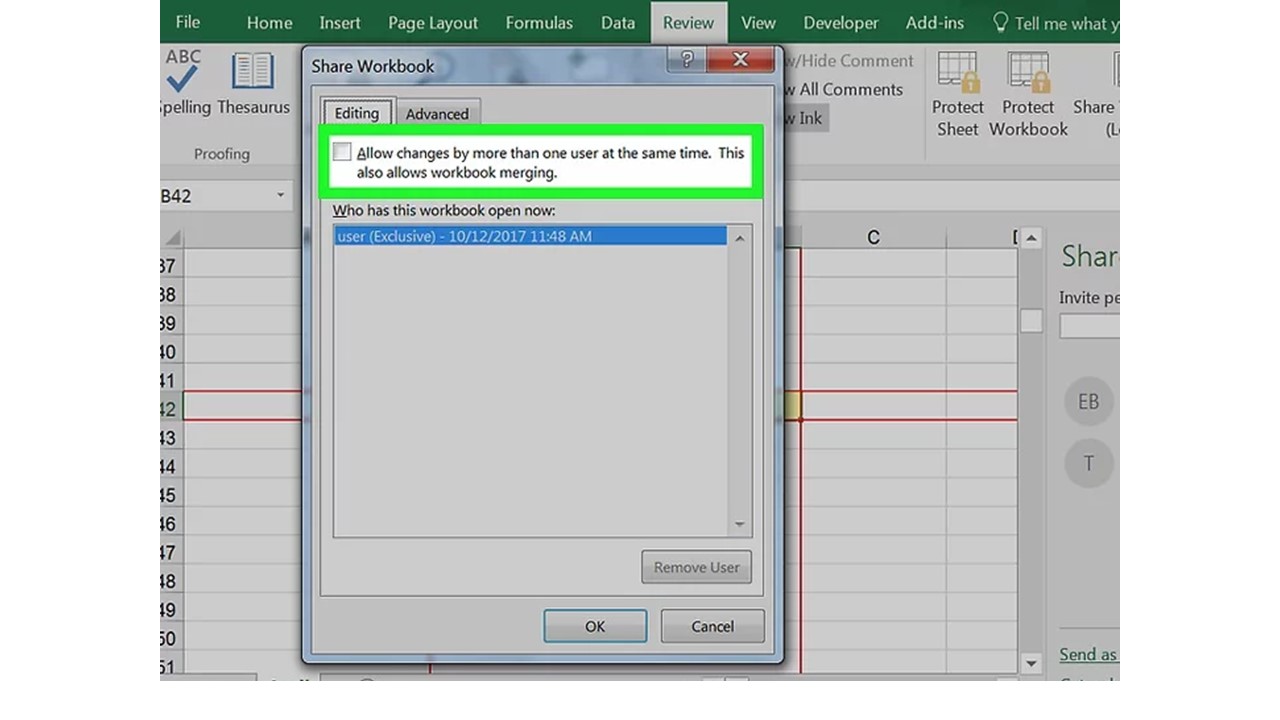This screenshot has height=720, width=1280.
Task: Open the Share Workbook dialog help
Action: (686, 59)
